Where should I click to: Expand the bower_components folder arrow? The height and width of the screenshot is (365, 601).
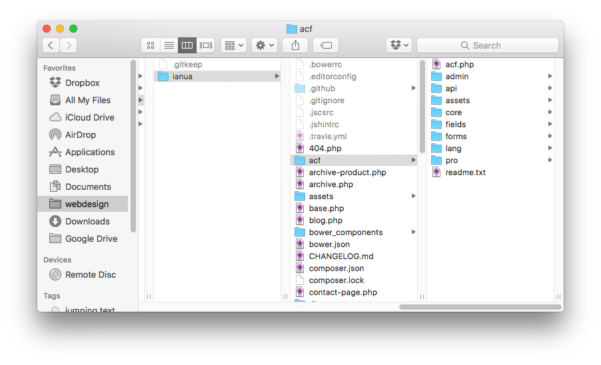point(413,232)
